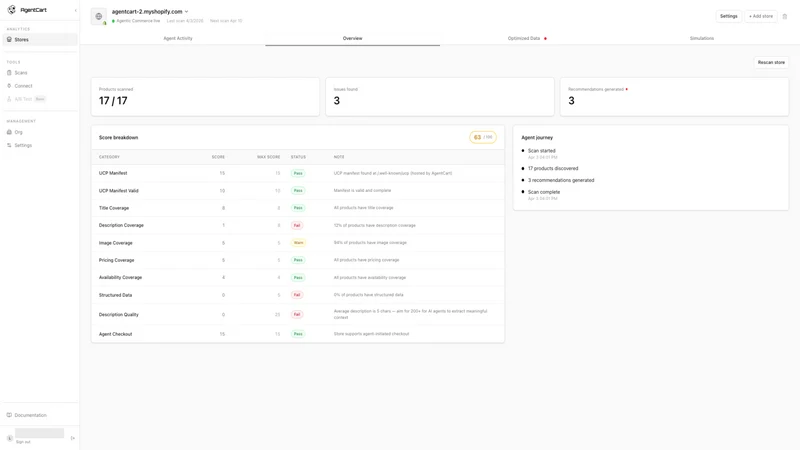The width and height of the screenshot is (800, 450).
Task: Open the Scans tool
Action: (x=40, y=72)
